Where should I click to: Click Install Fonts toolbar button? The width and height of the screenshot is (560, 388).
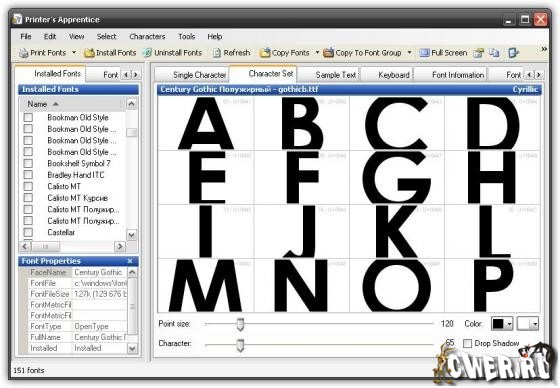pyautogui.click(x=110, y=53)
